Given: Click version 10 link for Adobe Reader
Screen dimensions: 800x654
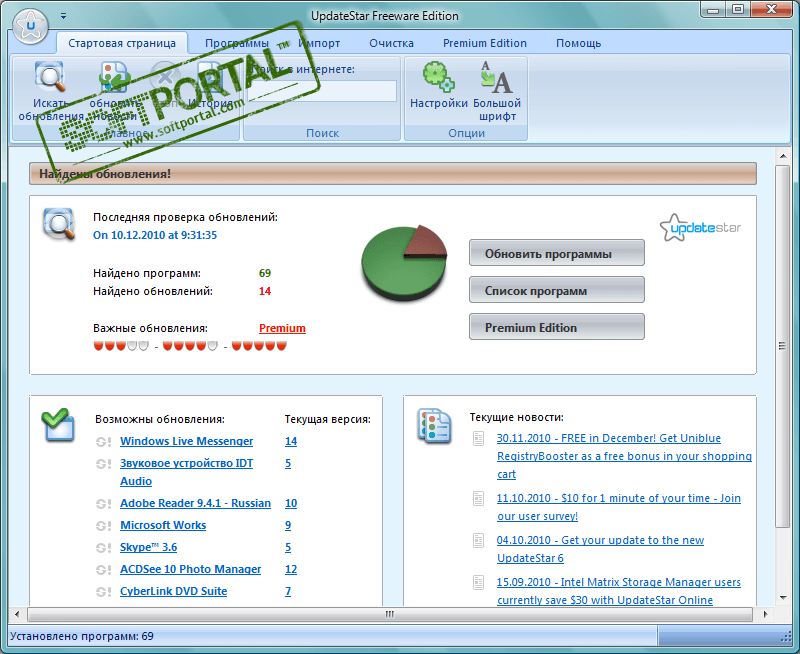Looking at the screenshot, I should coord(291,503).
